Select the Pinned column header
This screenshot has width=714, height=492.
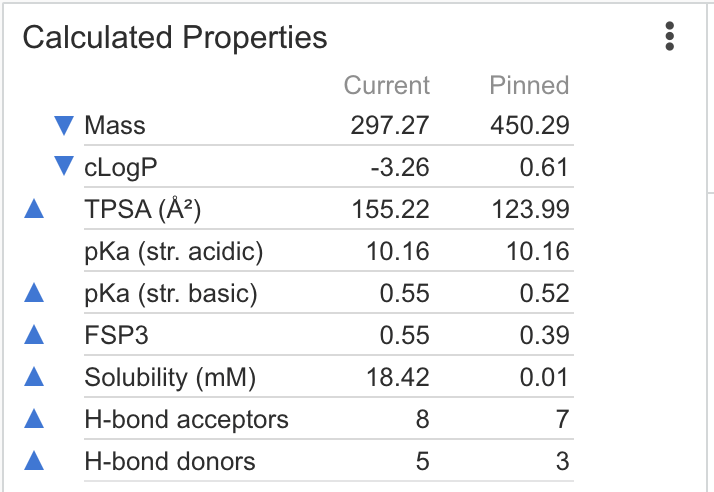point(529,85)
